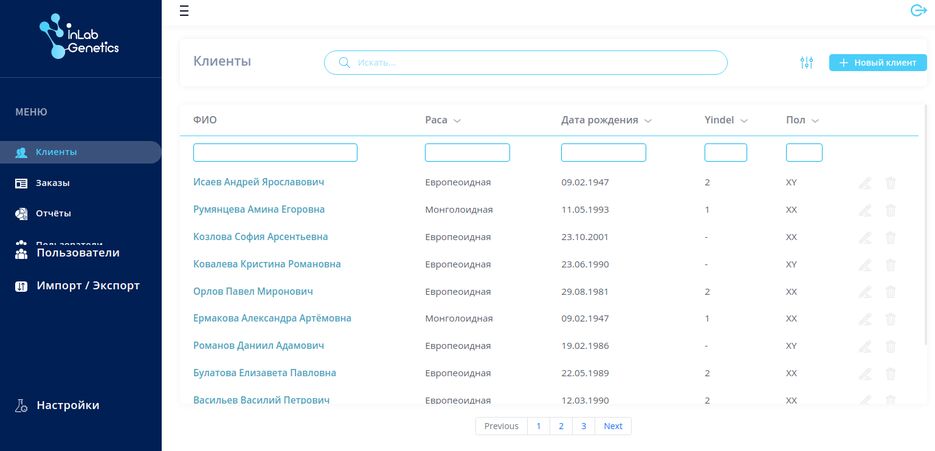Click edit icon for Булатова Елизавета Павловна
This screenshot has width=935, height=451.
[x=865, y=373]
